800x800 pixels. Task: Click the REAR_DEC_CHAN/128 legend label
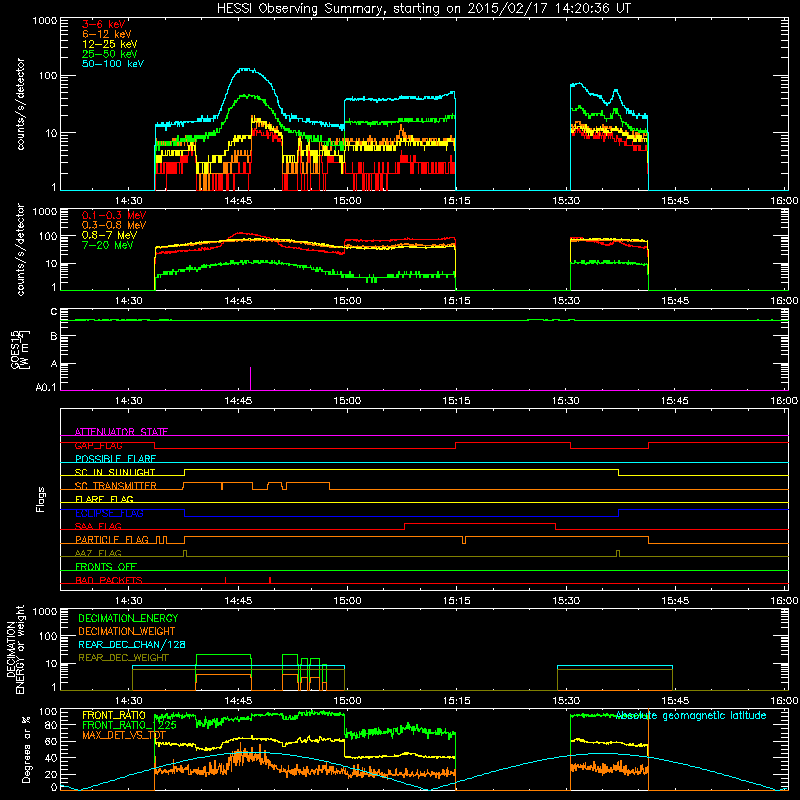coord(132,645)
